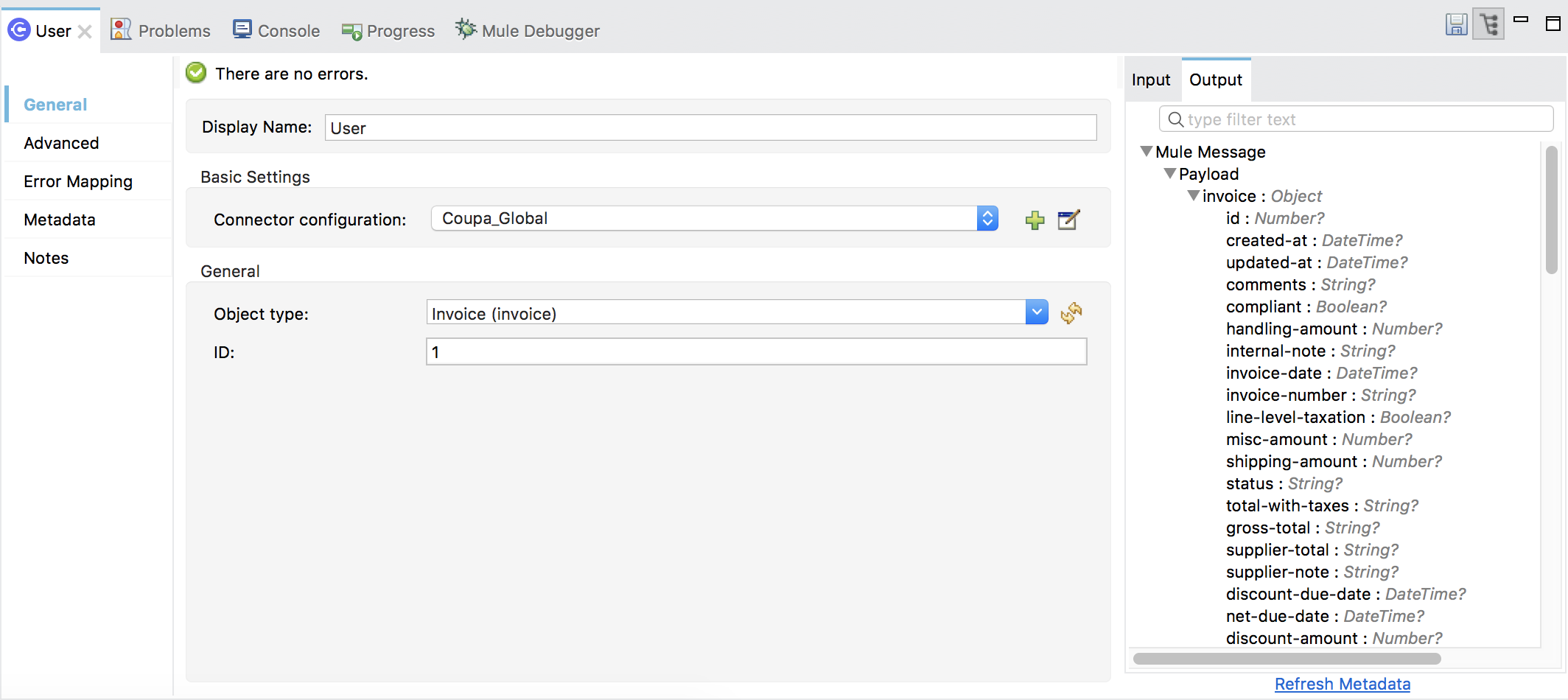Open the Error Mapping section

78,181
